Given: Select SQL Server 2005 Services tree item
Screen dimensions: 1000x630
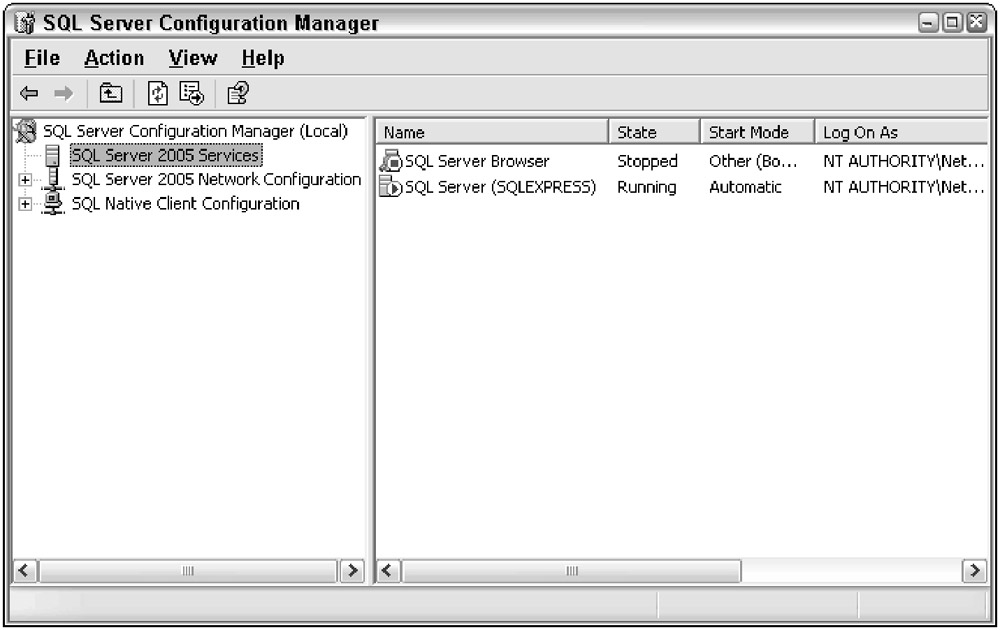Looking at the screenshot, I should pyautogui.click(x=165, y=156).
